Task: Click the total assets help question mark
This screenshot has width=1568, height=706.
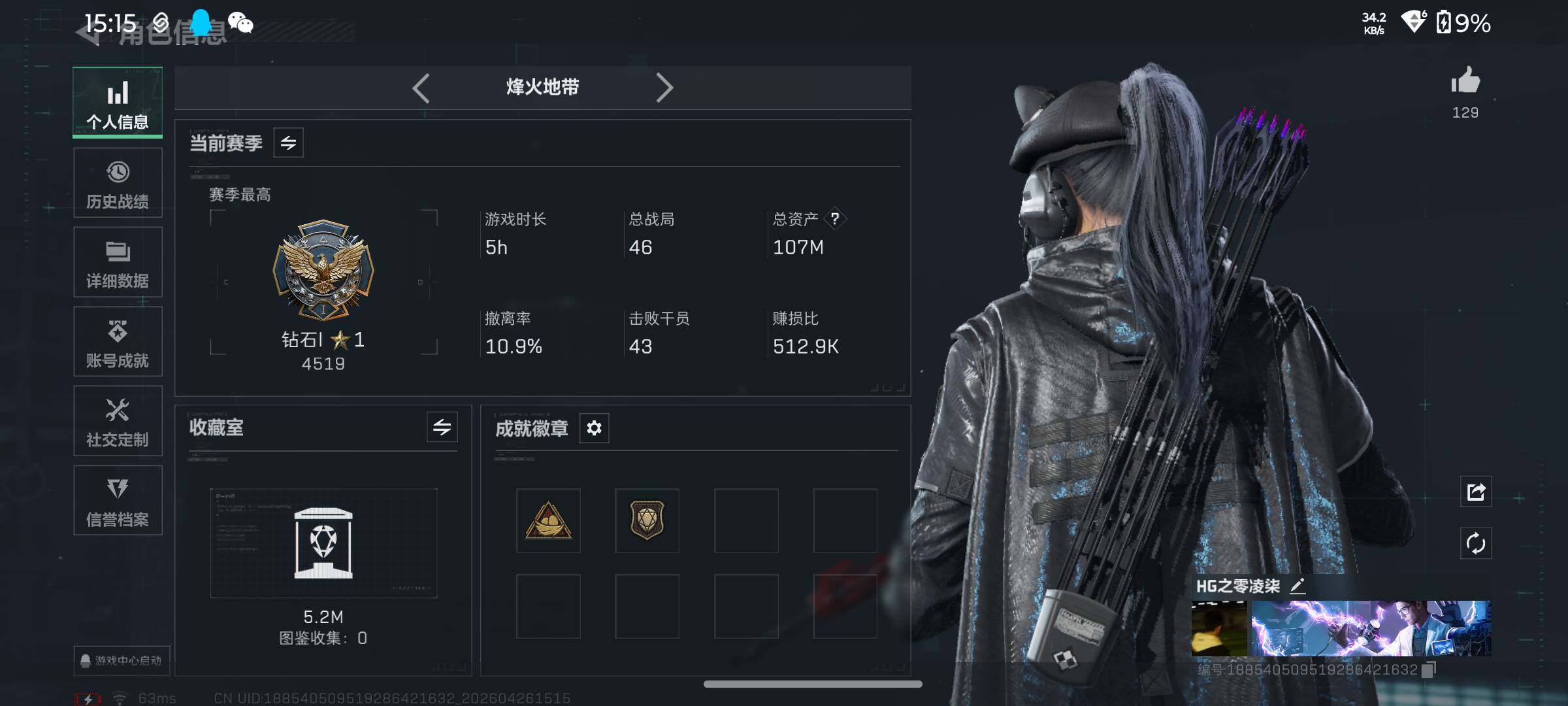Action: (835, 218)
